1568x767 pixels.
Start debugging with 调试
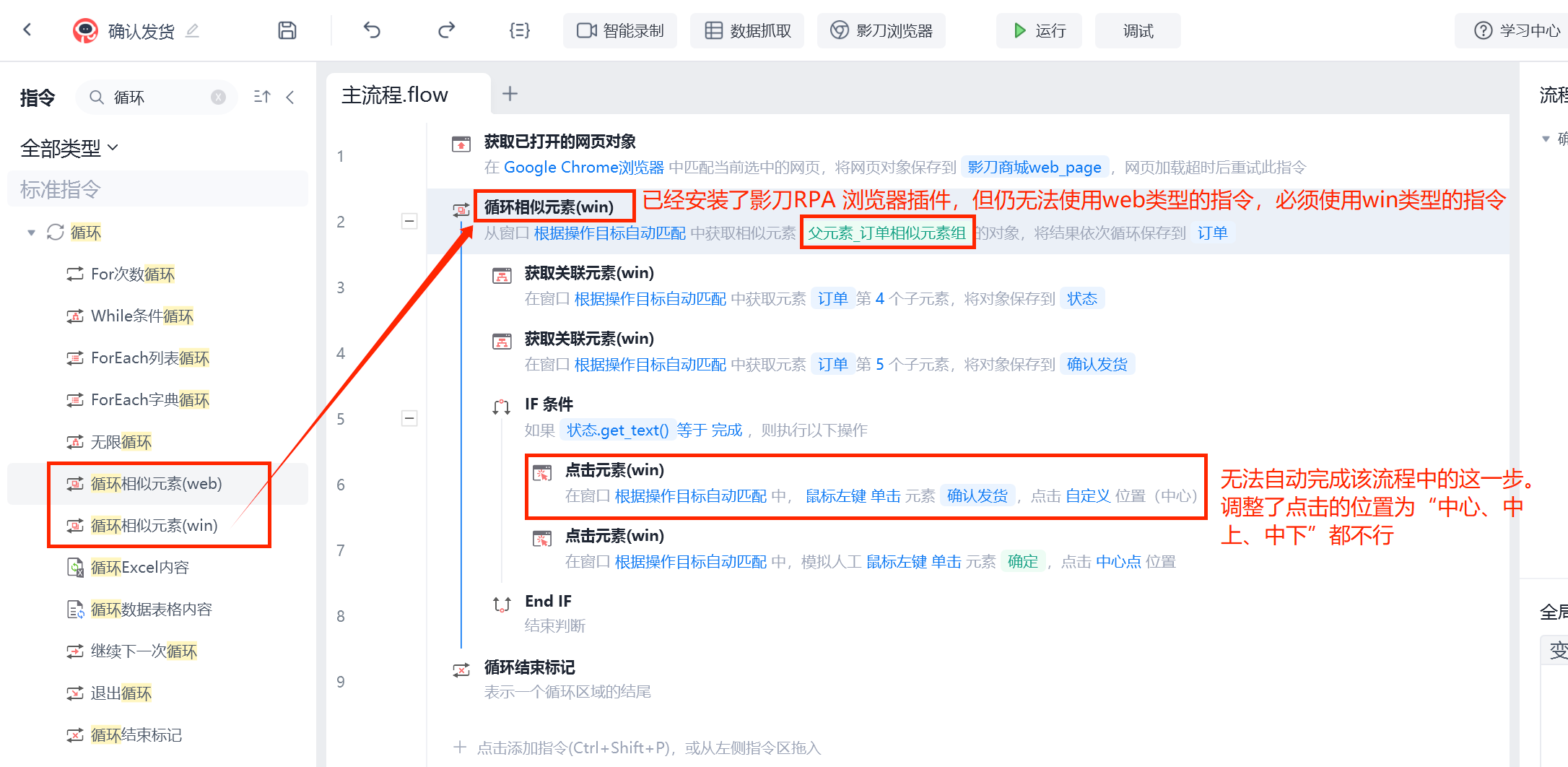tap(1138, 30)
